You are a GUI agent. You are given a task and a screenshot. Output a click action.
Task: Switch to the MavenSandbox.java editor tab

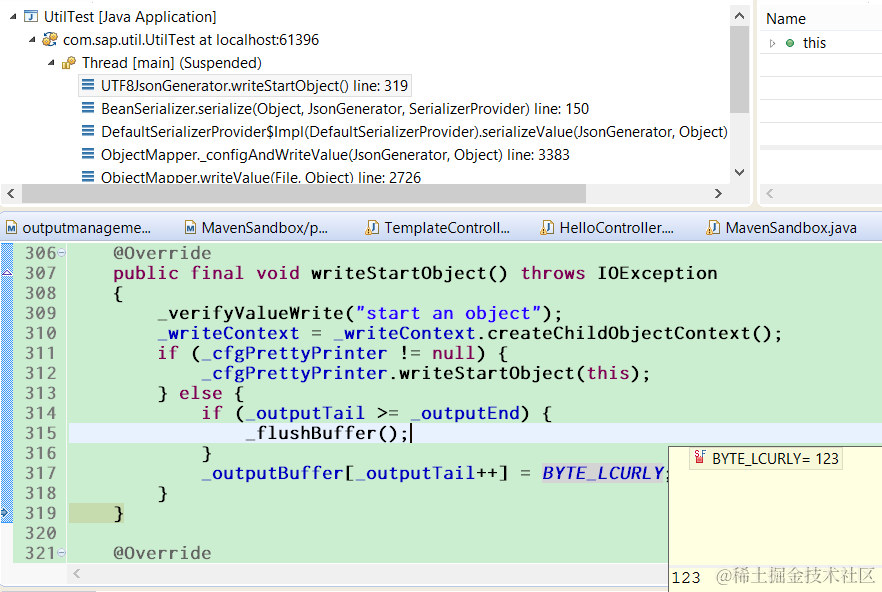pyautogui.click(x=791, y=228)
